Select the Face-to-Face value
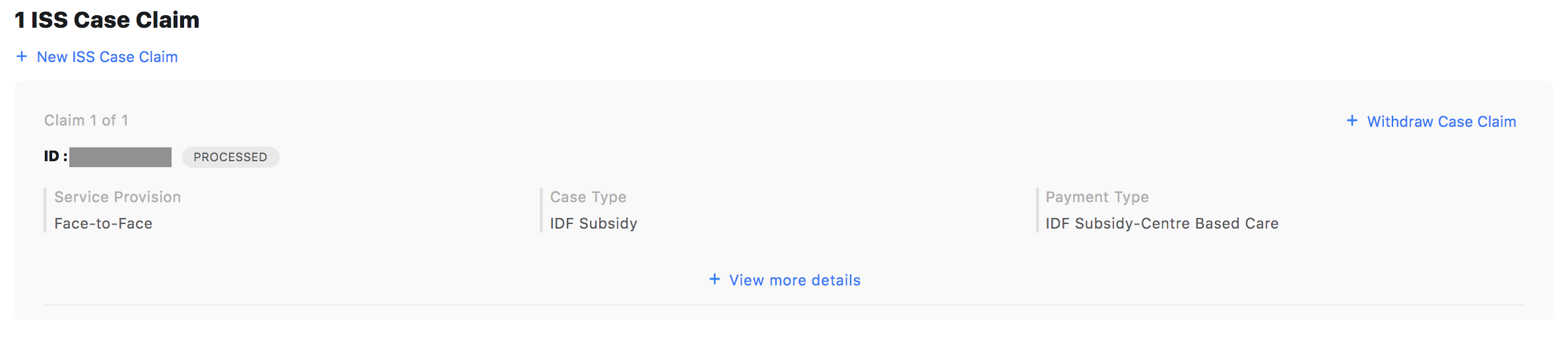Image resolution: width=1568 pixels, height=337 pixels. tap(103, 223)
